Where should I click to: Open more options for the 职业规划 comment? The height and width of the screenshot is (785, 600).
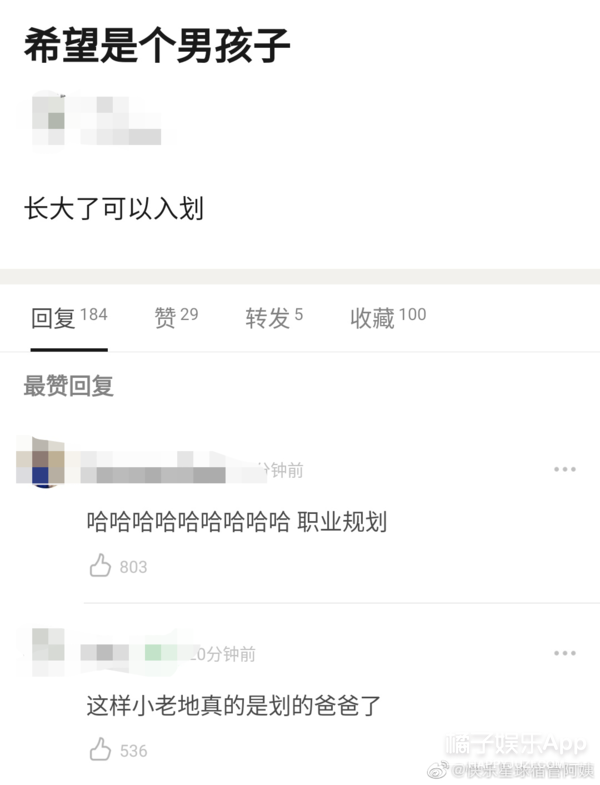(564, 469)
